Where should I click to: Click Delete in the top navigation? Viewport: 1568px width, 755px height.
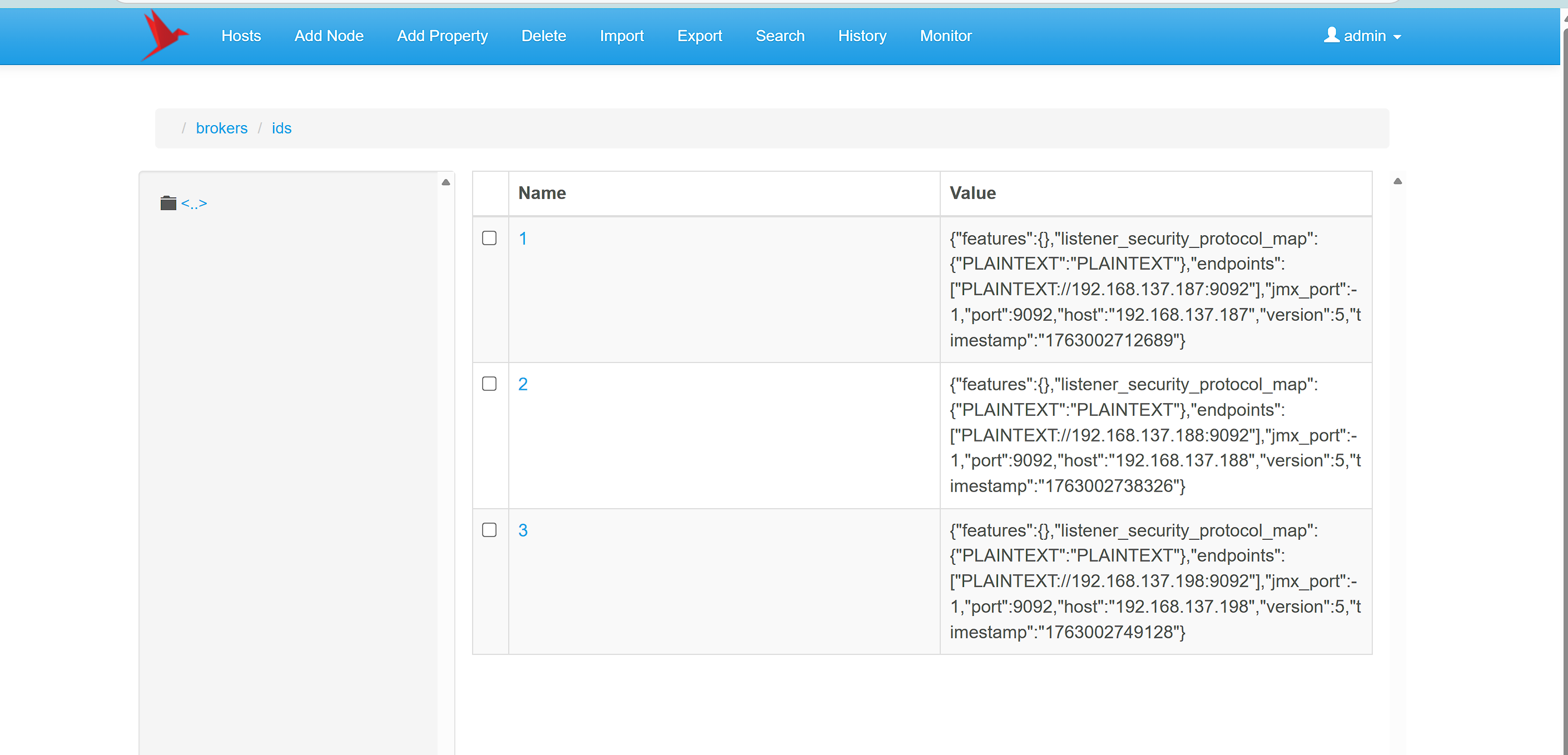(x=544, y=36)
